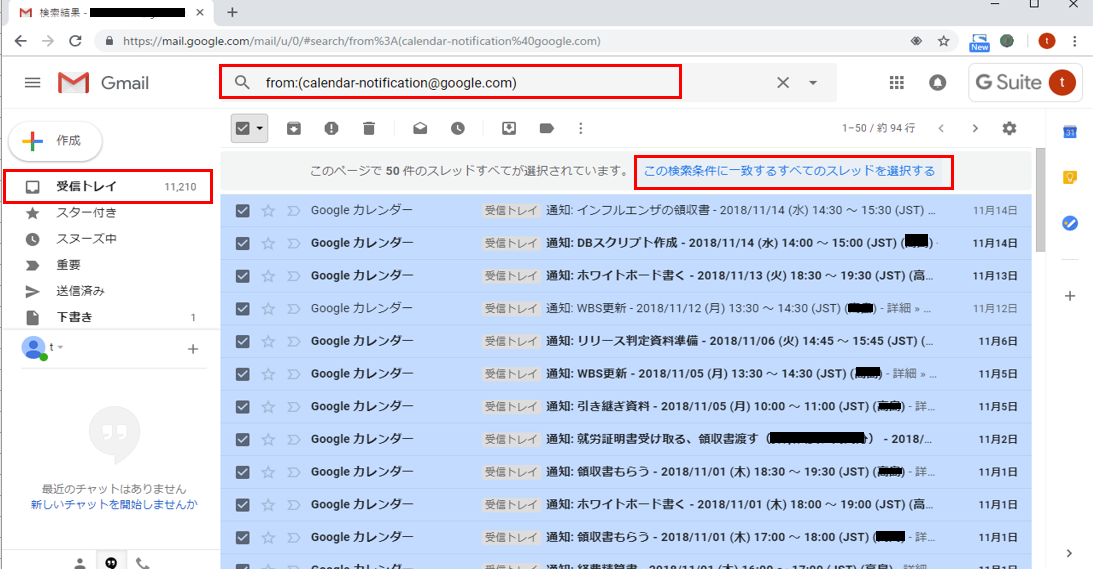
Task: Compose a new mail with 作成
Action: click(x=55, y=141)
